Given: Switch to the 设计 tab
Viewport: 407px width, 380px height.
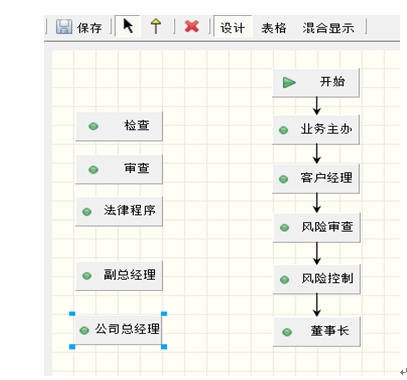Looking at the screenshot, I should point(232,28).
